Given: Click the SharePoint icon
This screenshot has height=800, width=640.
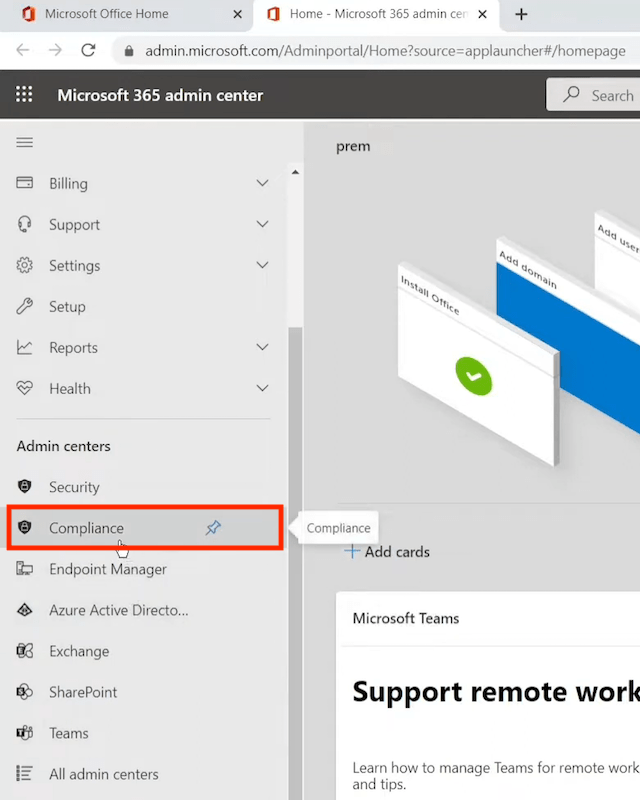Looking at the screenshot, I should [24, 692].
